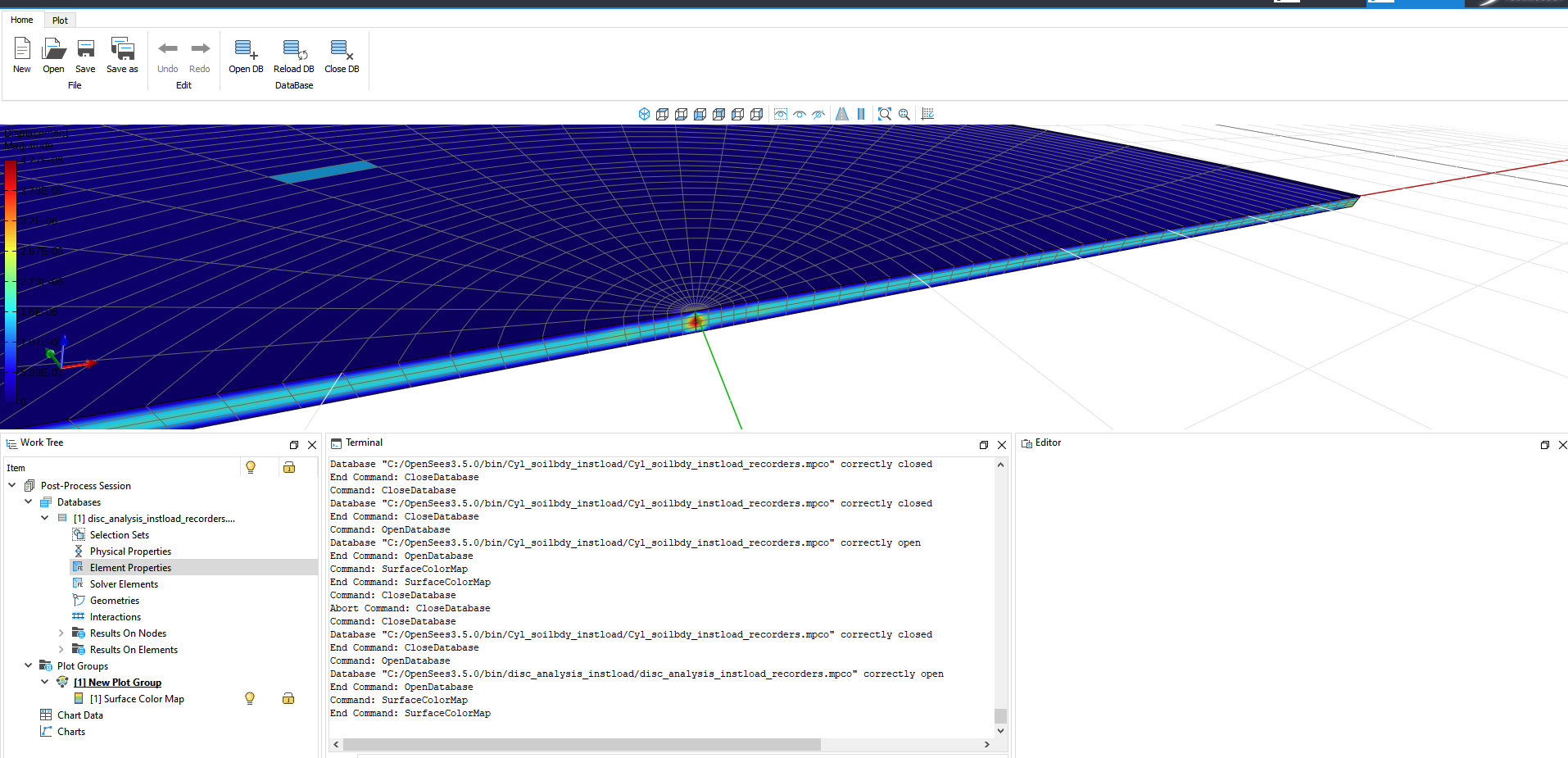The height and width of the screenshot is (758, 1568).
Task: Redo the last undone action
Action: [200, 55]
